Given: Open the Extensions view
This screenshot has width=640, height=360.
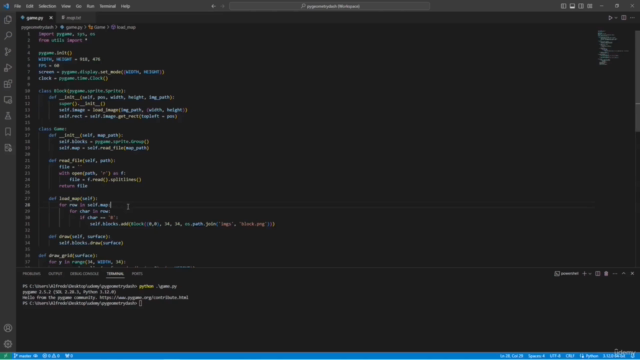Looking at the screenshot, I should (x=8, y=84).
